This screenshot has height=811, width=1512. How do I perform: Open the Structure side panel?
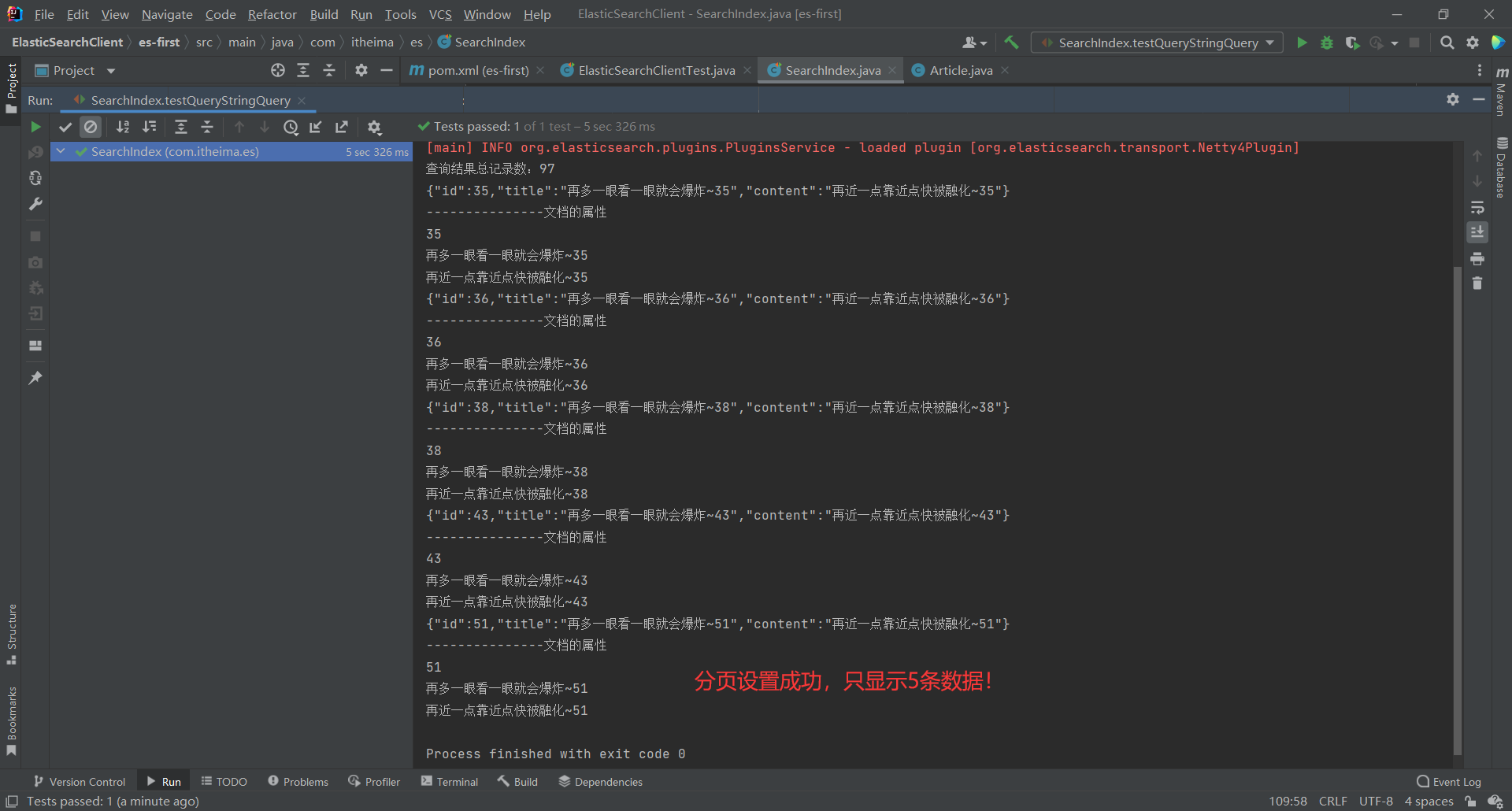[12, 635]
